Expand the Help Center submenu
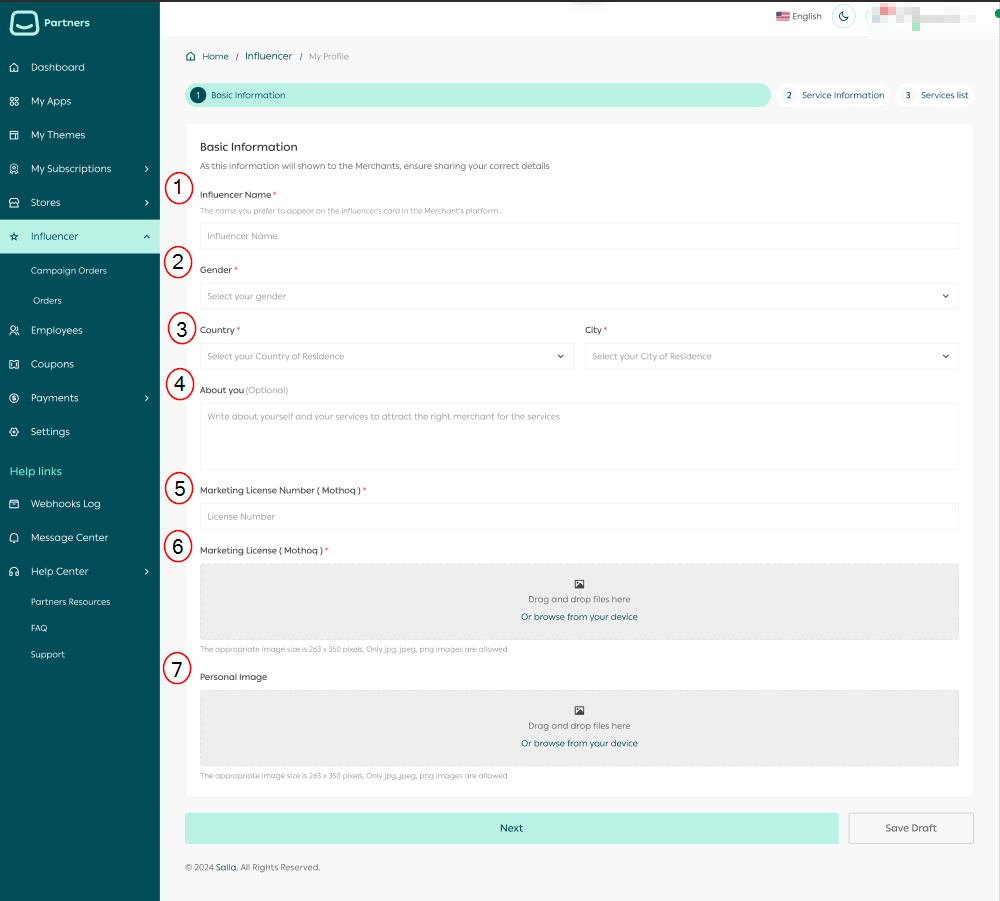 click(147, 571)
